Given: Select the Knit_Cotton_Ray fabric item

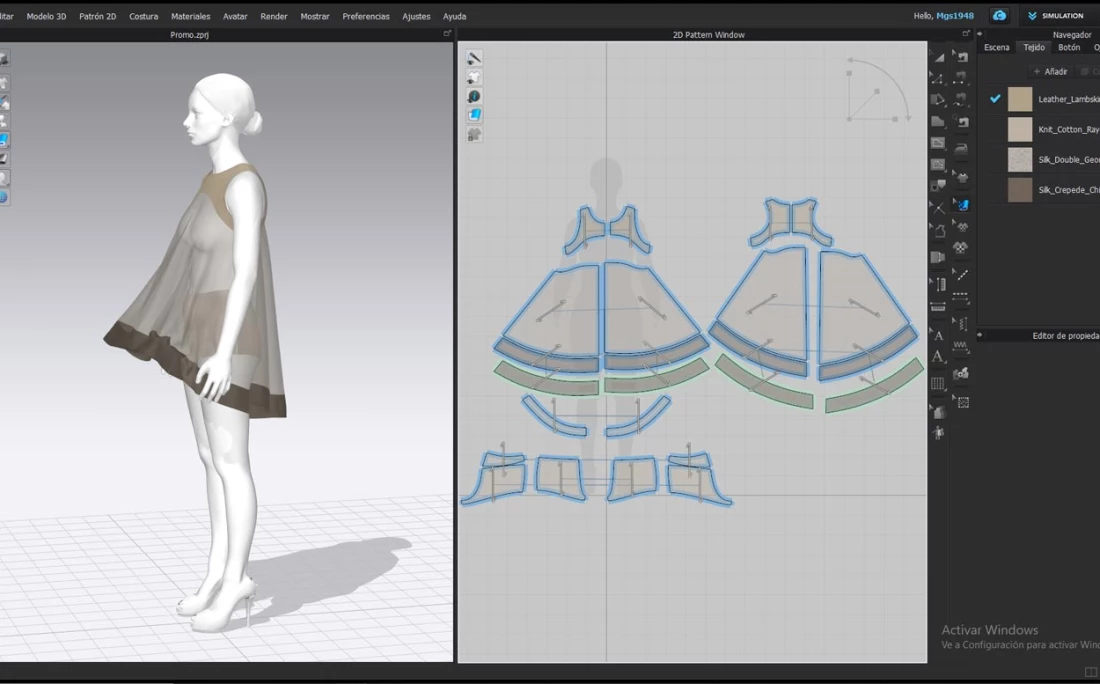Looking at the screenshot, I should click(x=1067, y=130).
